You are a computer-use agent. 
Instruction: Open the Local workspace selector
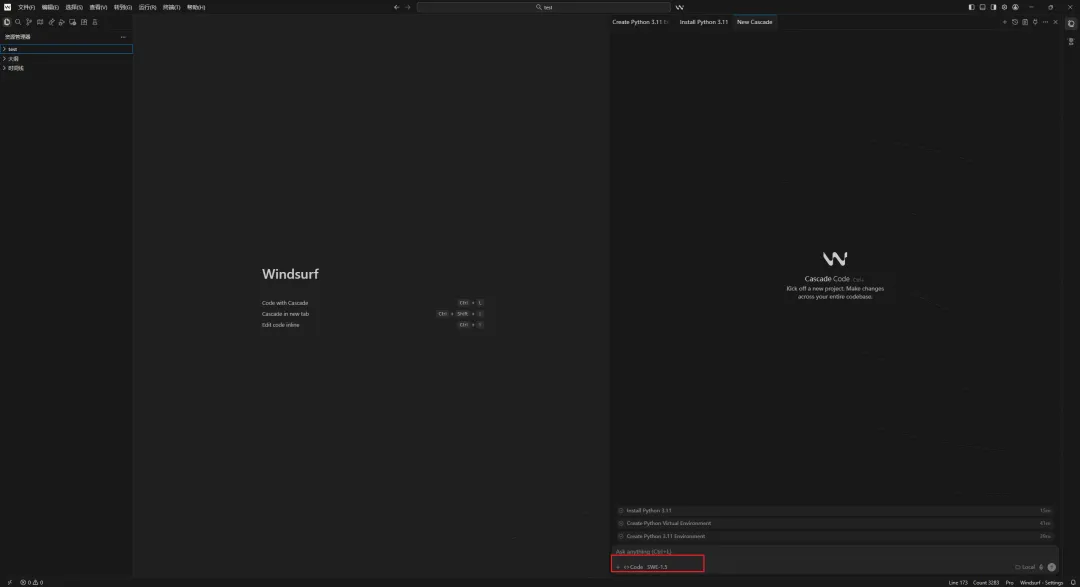[x=1025, y=567]
